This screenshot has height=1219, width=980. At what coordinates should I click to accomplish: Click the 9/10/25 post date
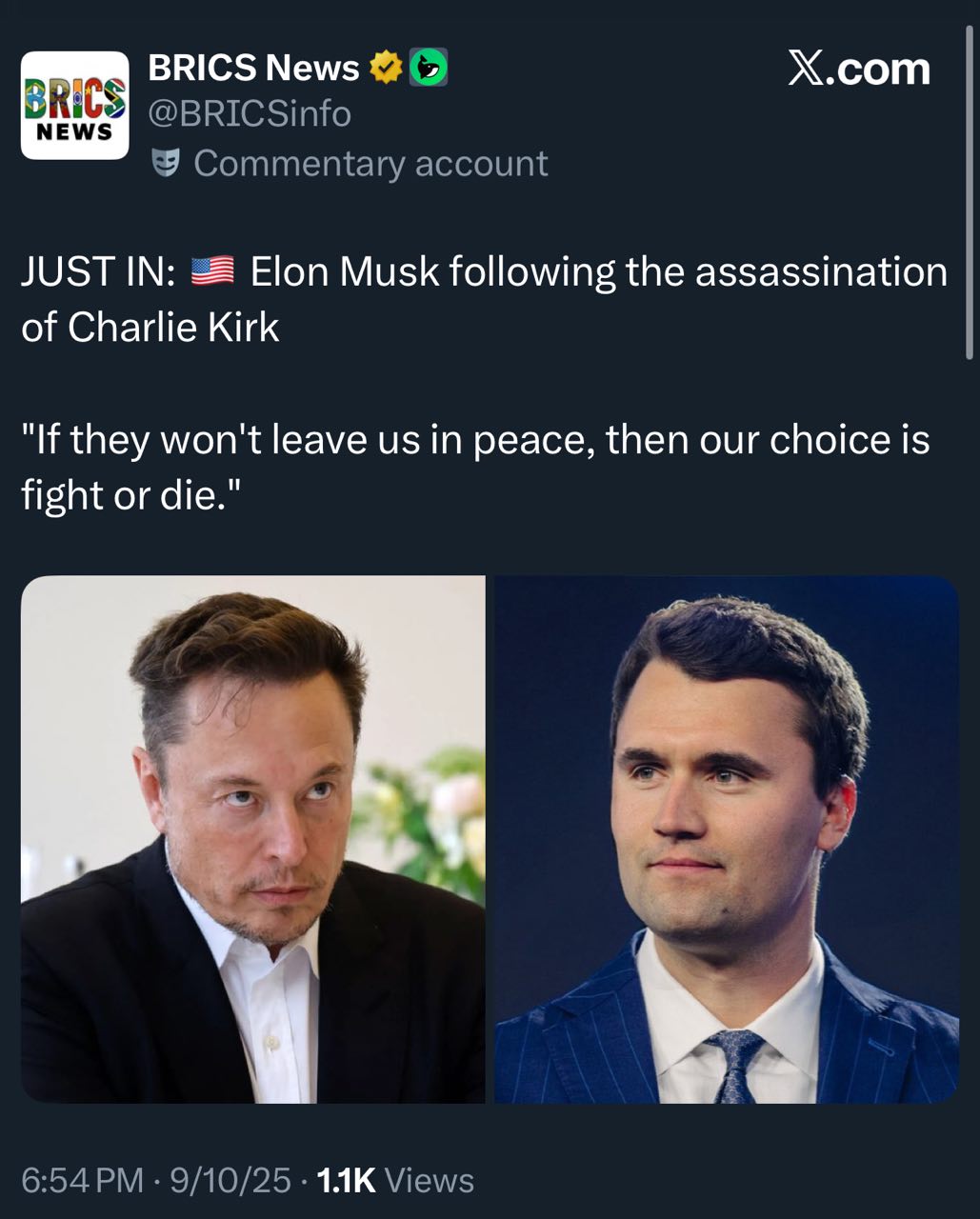230,1181
